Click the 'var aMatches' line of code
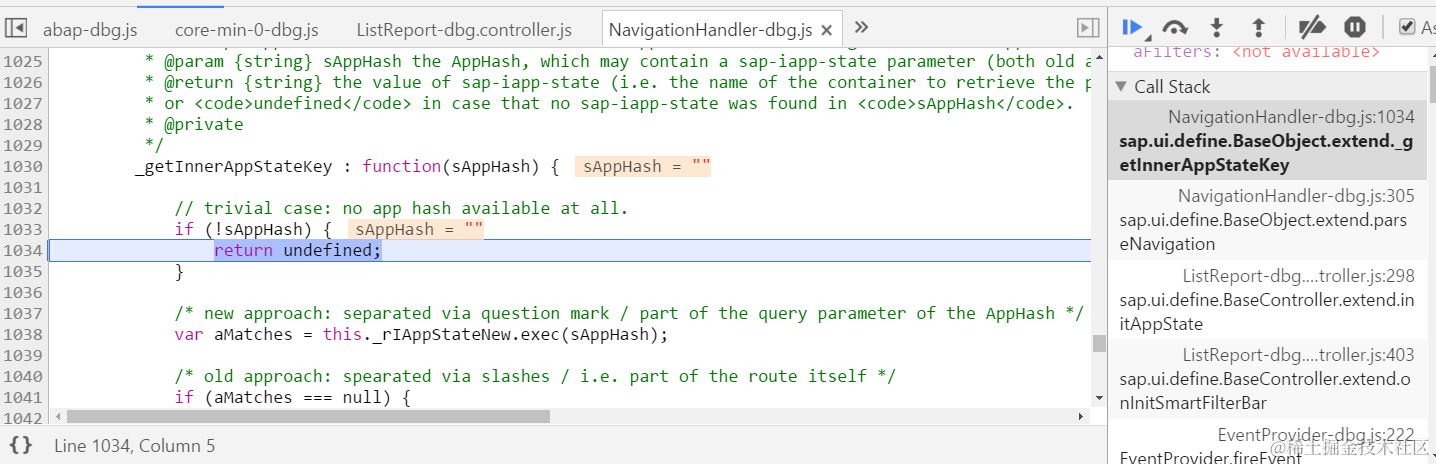The image size is (1436, 464). tap(421, 335)
